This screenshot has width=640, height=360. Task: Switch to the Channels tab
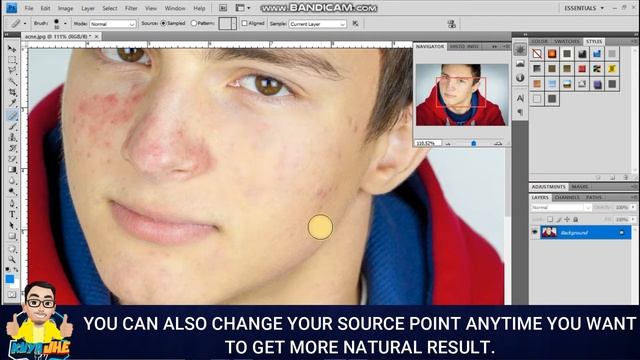(567, 197)
